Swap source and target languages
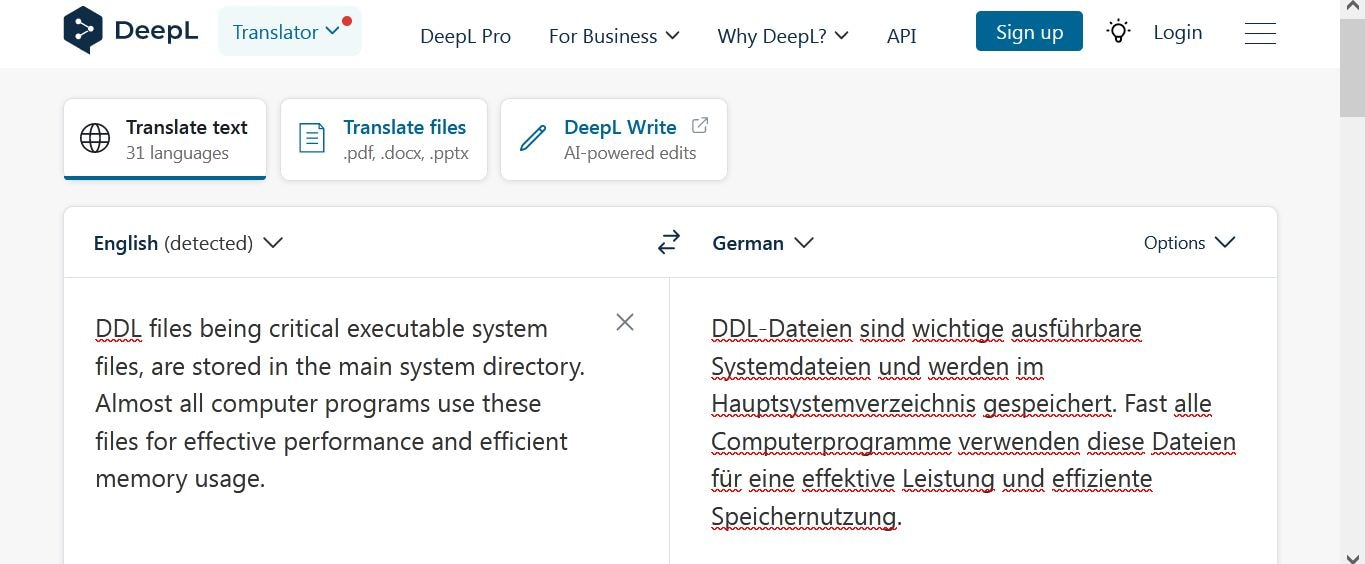The height and width of the screenshot is (564, 1365). (x=669, y=242)
